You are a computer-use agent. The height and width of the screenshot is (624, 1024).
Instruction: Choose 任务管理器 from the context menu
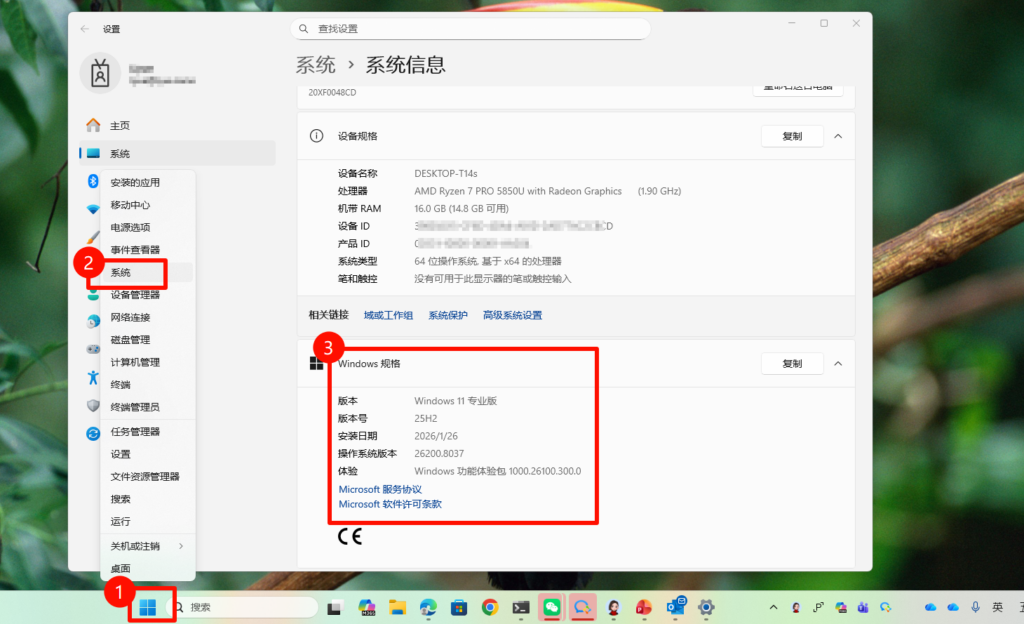coord(135,432)
